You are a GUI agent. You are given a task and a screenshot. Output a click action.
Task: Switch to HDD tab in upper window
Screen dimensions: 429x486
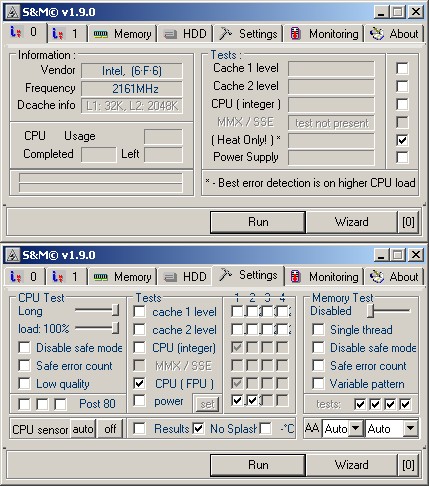[185, 34]
